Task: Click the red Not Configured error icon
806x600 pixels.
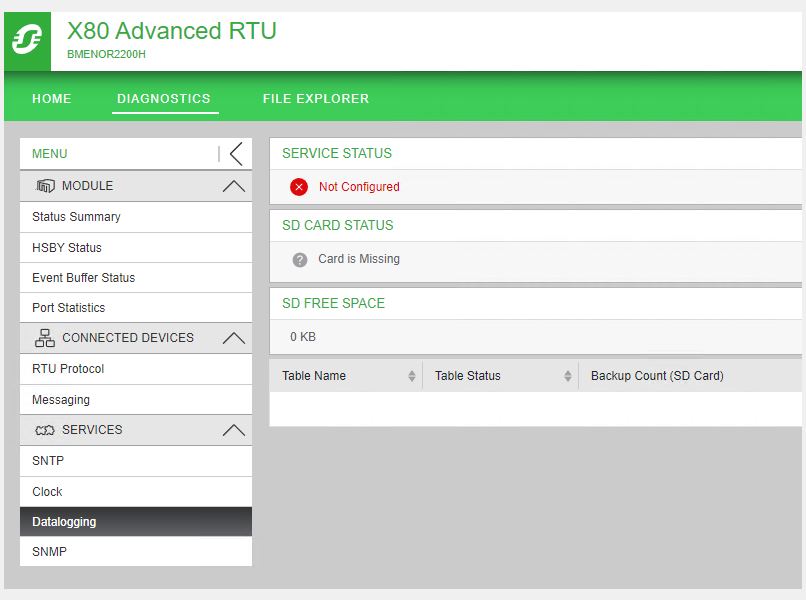Action: point(299,187)
